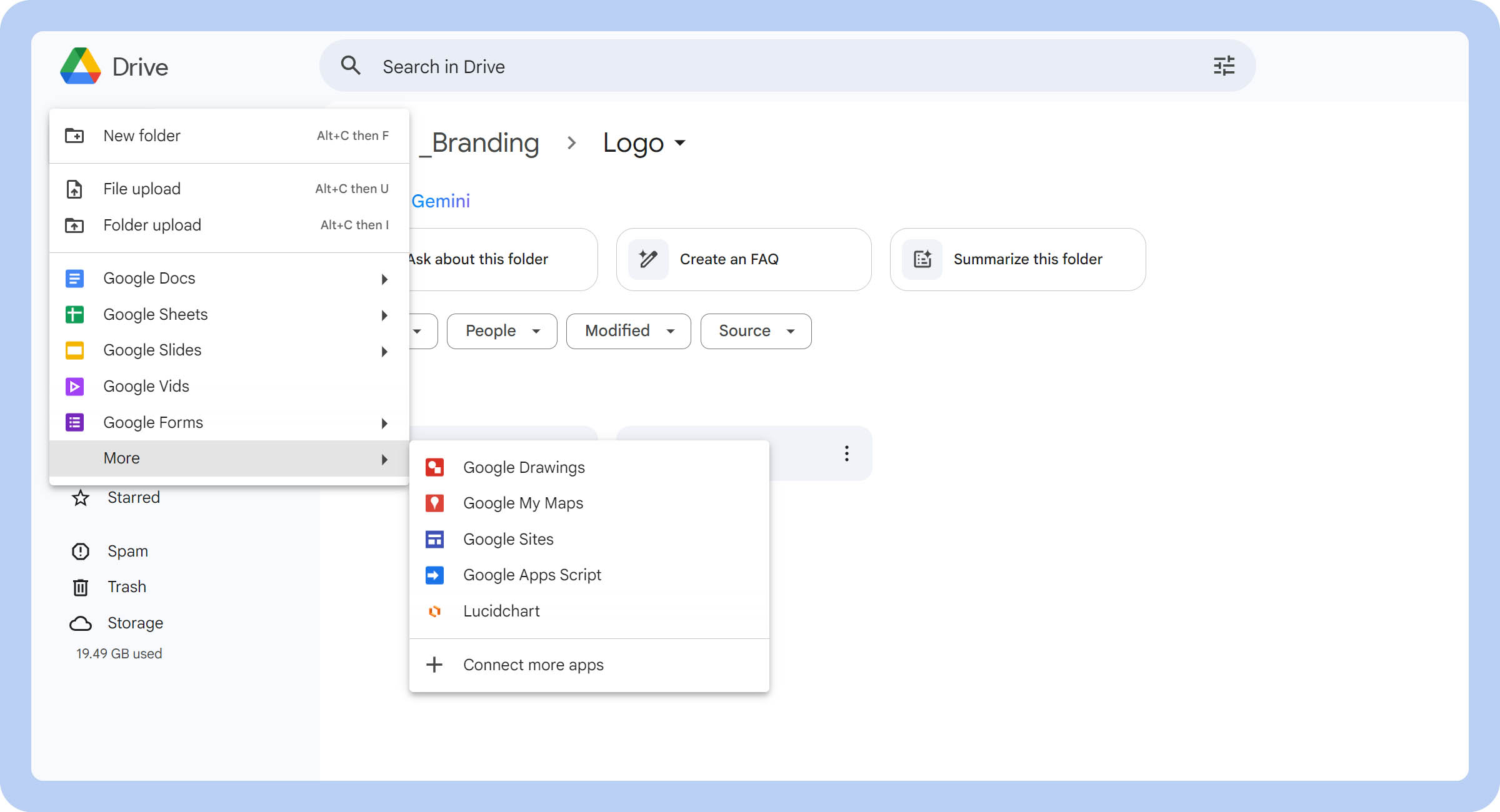Open the Modified filter dropdown
Screen dimensions: 1500x812
tap(628, 331)
